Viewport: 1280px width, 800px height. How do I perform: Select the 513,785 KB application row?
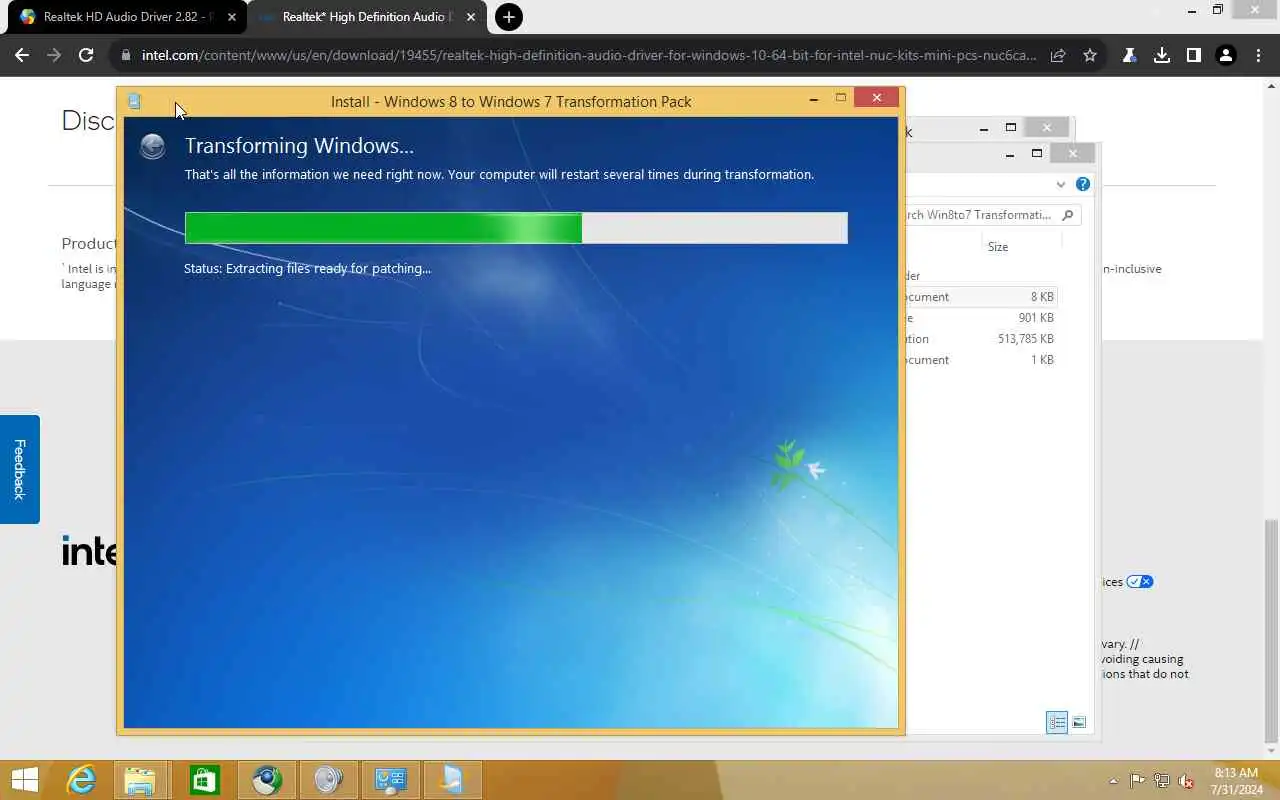[980, 339]
